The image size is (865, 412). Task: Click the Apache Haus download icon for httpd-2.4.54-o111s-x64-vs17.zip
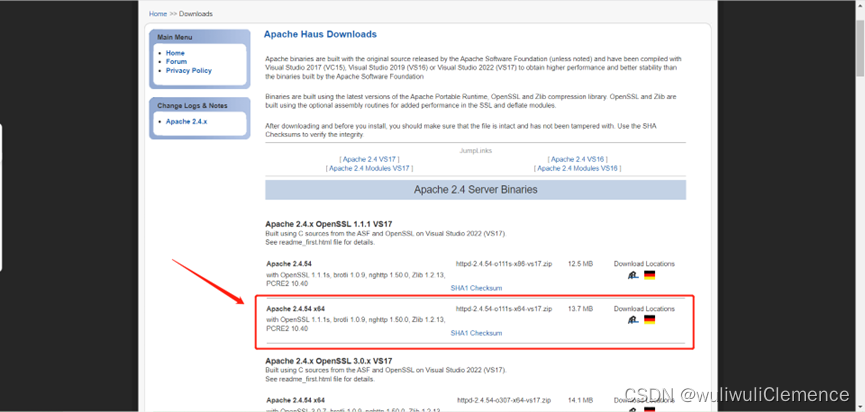point(633,319)
